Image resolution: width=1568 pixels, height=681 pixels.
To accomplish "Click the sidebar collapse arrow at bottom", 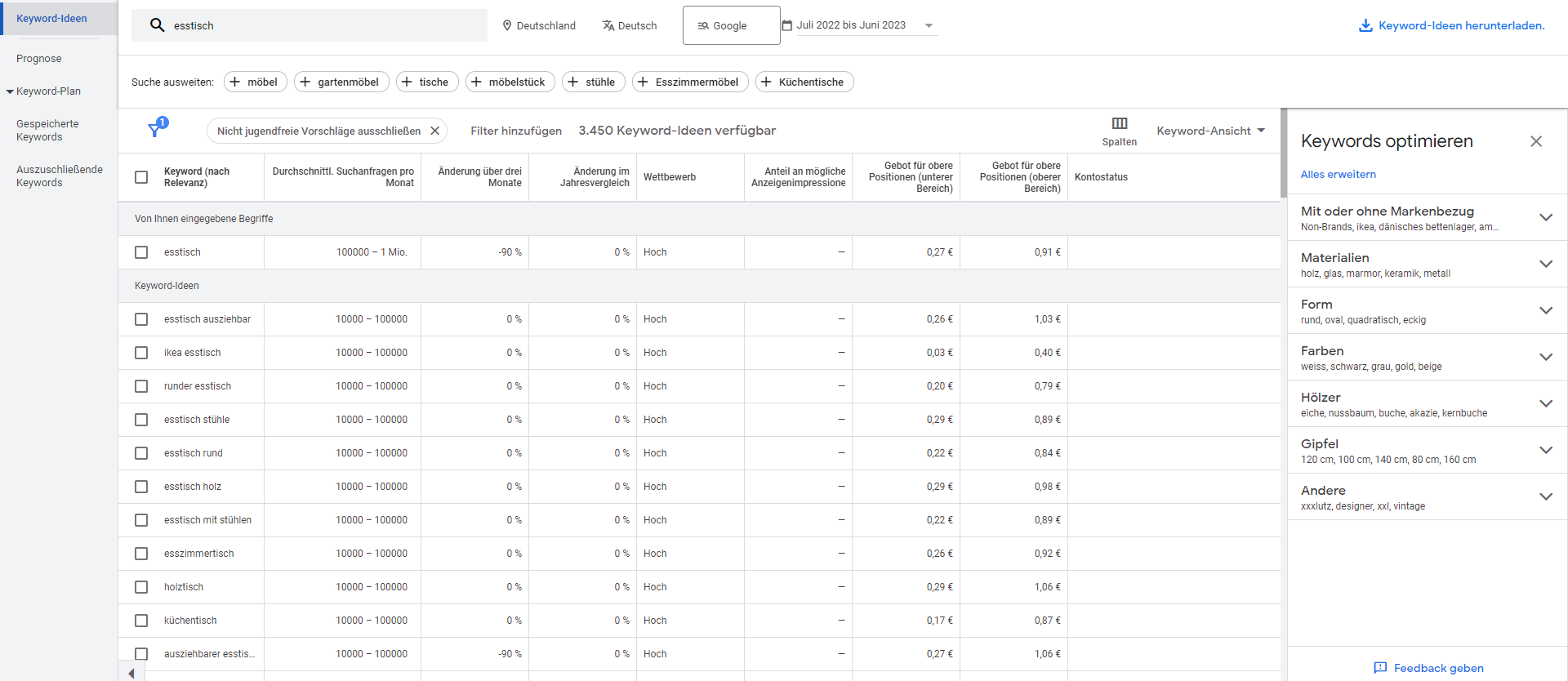I will [x=131, y=674].
